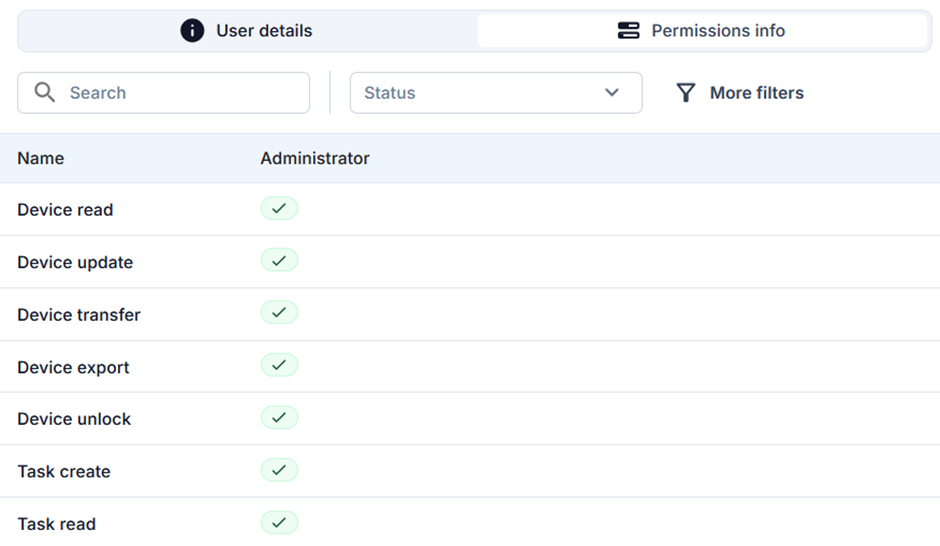940x546 pixels.
Task: Select the Permissions info tab
Action: tap(702, 31)
